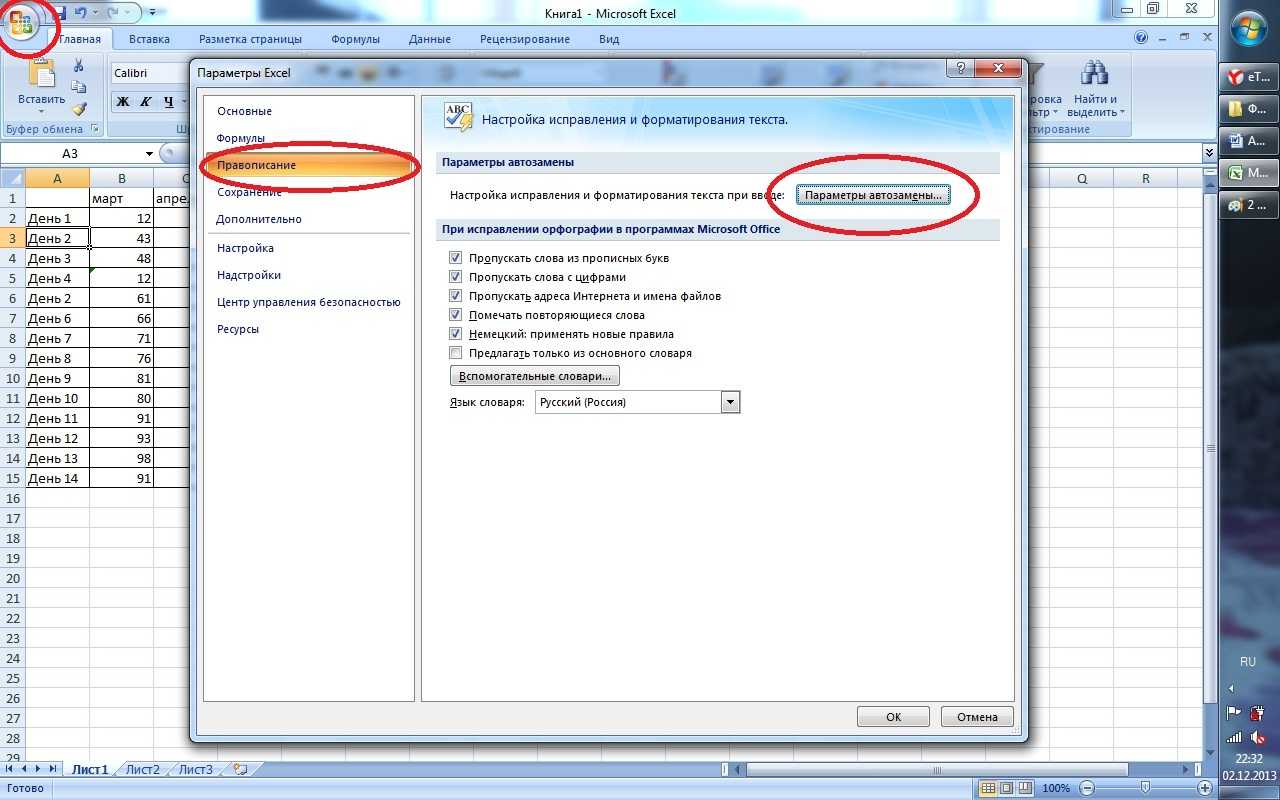The width and height of the screenshot is (1280, 800).
Task: Open the Формулы ribbon tab
Action: click(x=355, y=39)
